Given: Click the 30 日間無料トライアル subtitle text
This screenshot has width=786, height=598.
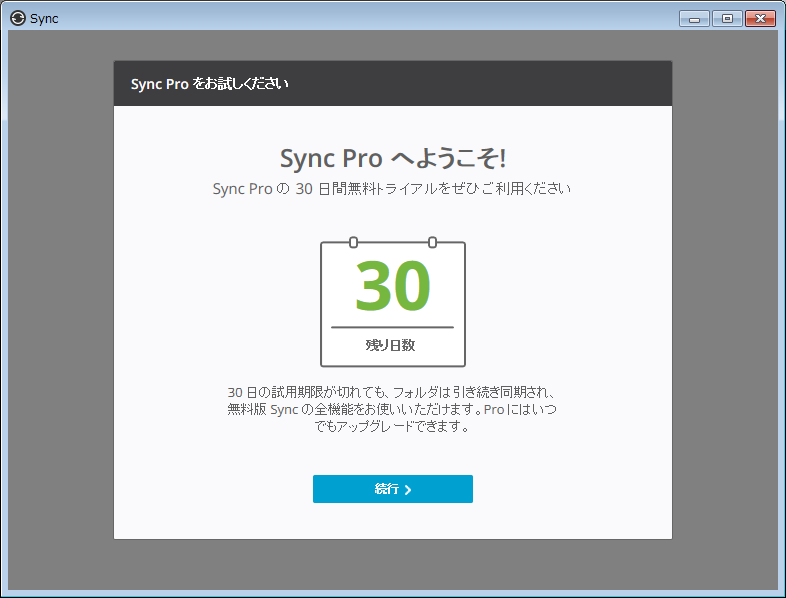Looking at the screenshot, I should click(391, 189).
